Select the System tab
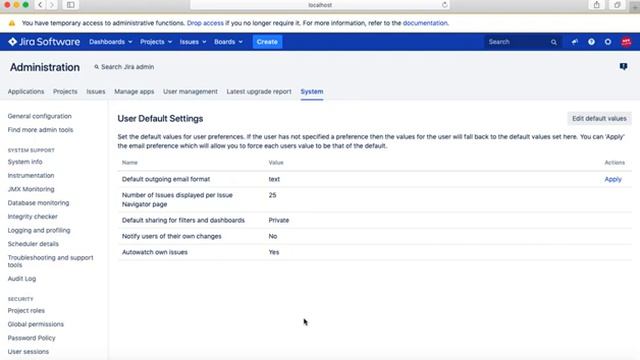640x360 pixels. pyautogui.click(x=312, y=91)
